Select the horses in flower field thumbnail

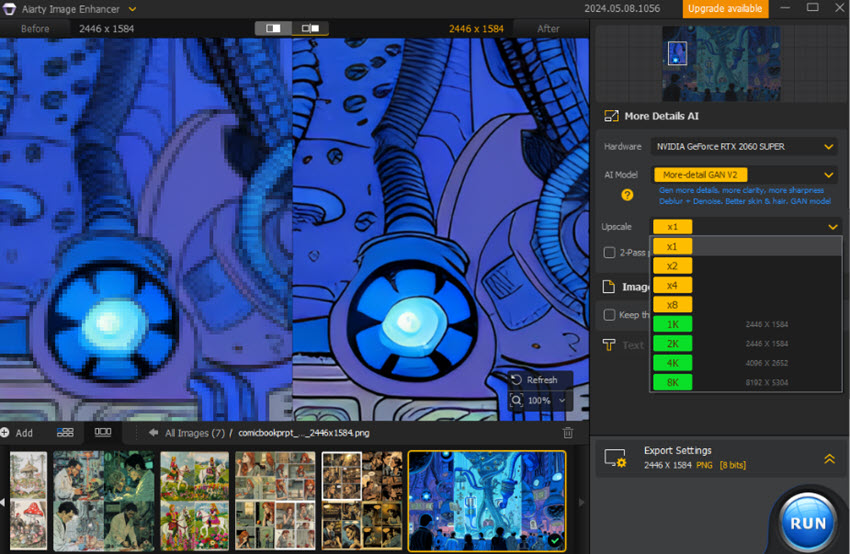coord(195,500)
